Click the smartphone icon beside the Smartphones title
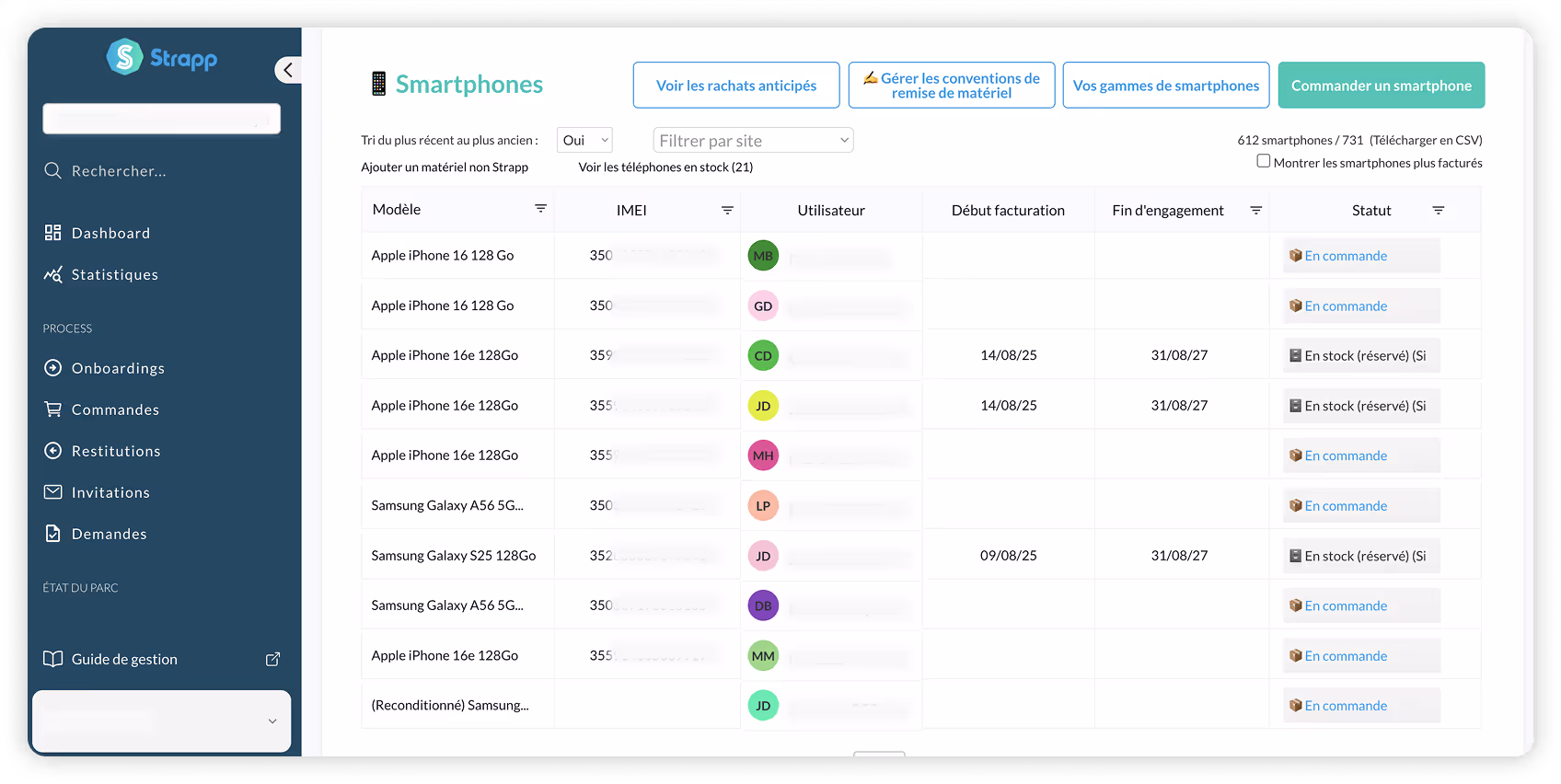Screen dimensions: 1561x784 pos(378,84)
